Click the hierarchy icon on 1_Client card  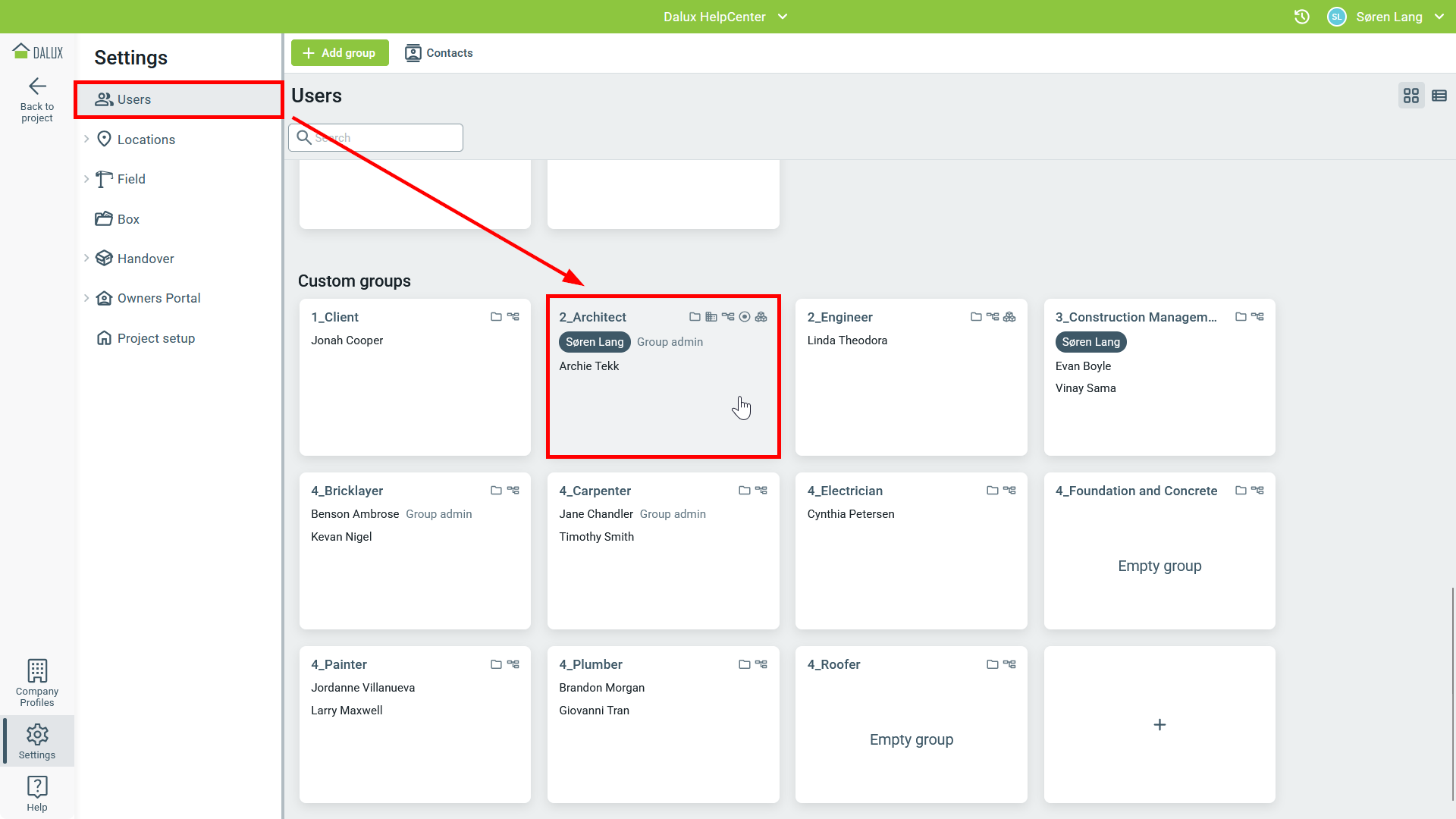point(513,317)
